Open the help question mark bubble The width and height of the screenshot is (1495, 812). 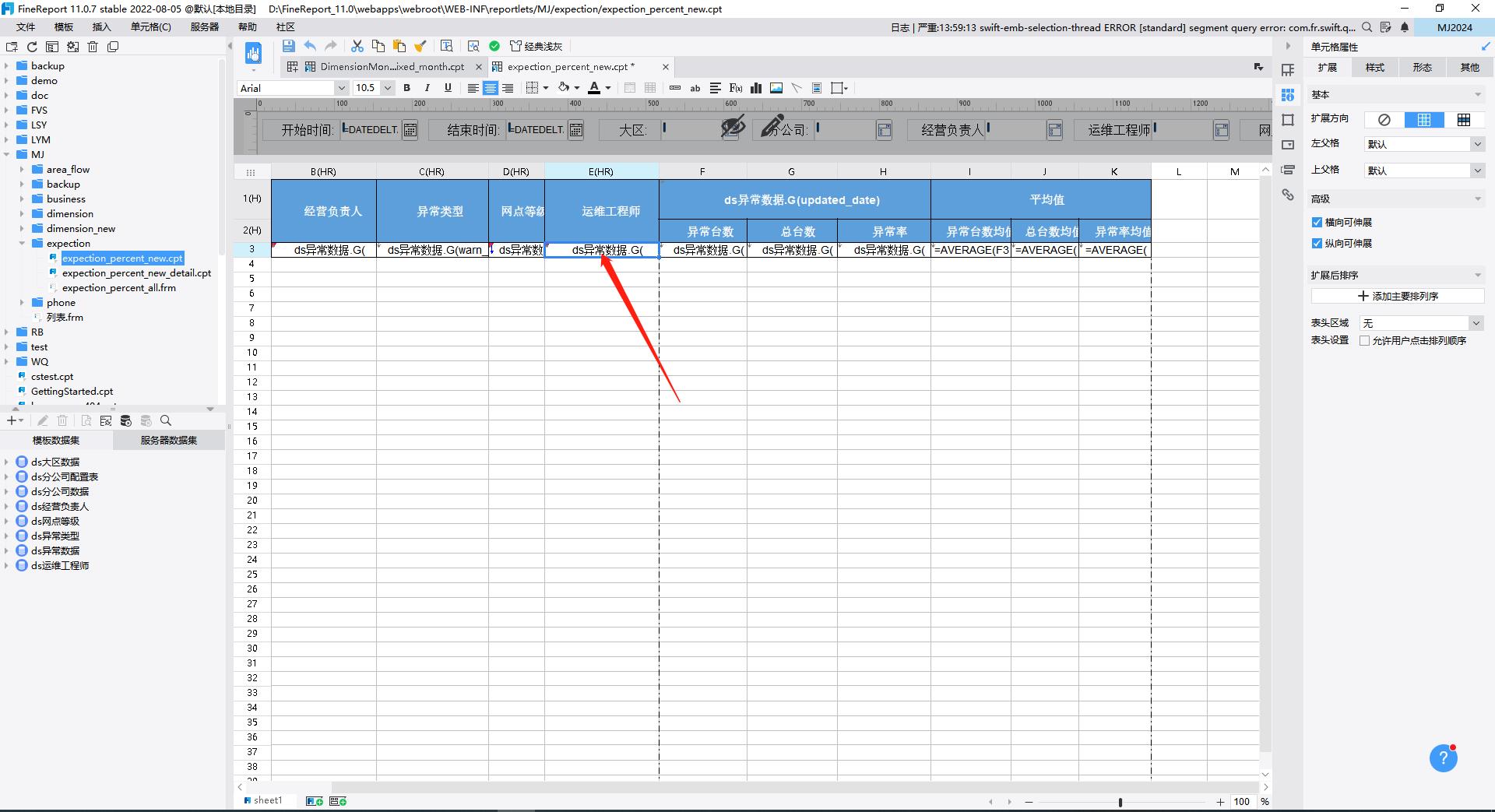[x=1443, y=758]
